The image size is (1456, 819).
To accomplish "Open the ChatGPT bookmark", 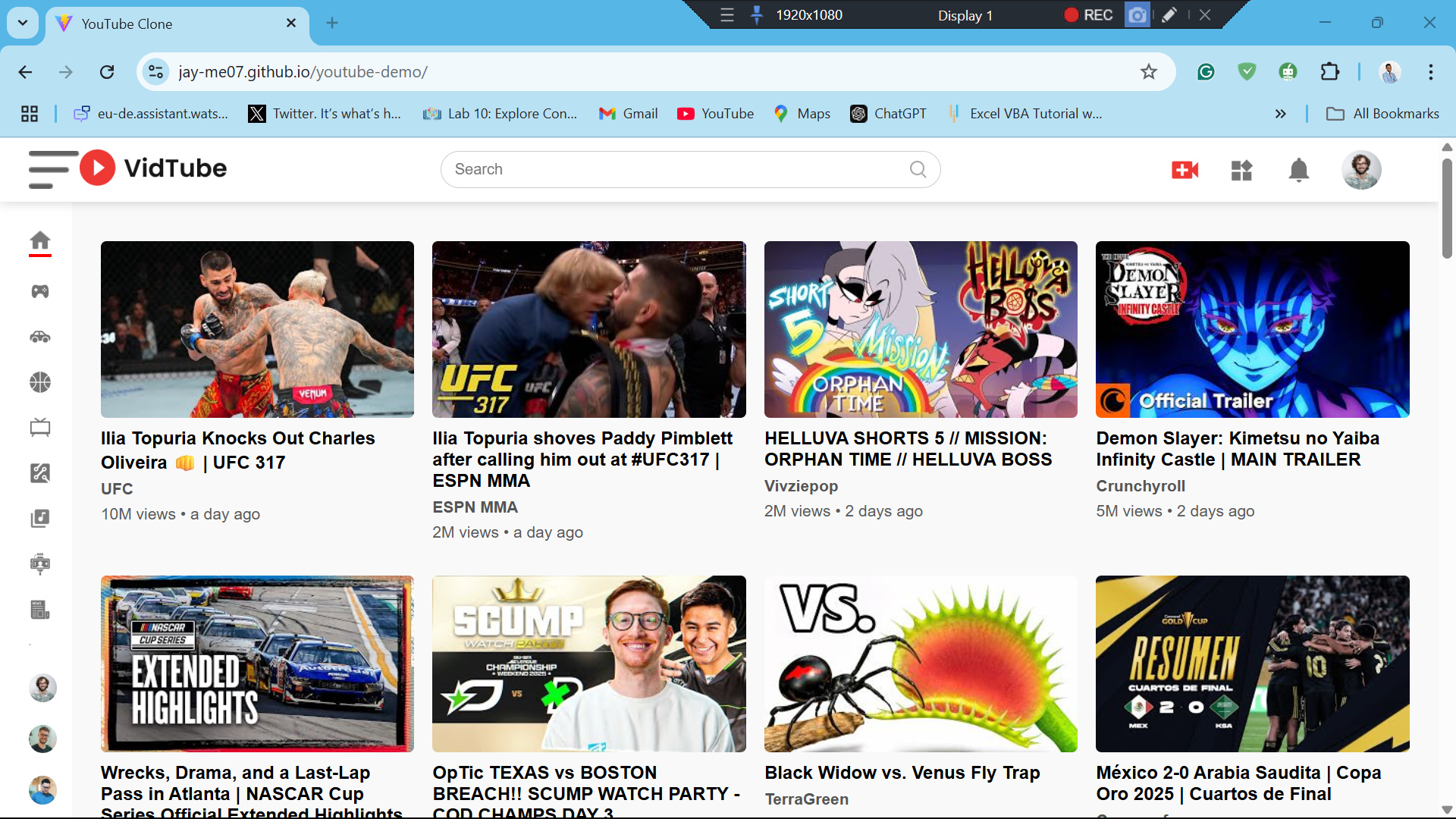I will tap(889, 114).
